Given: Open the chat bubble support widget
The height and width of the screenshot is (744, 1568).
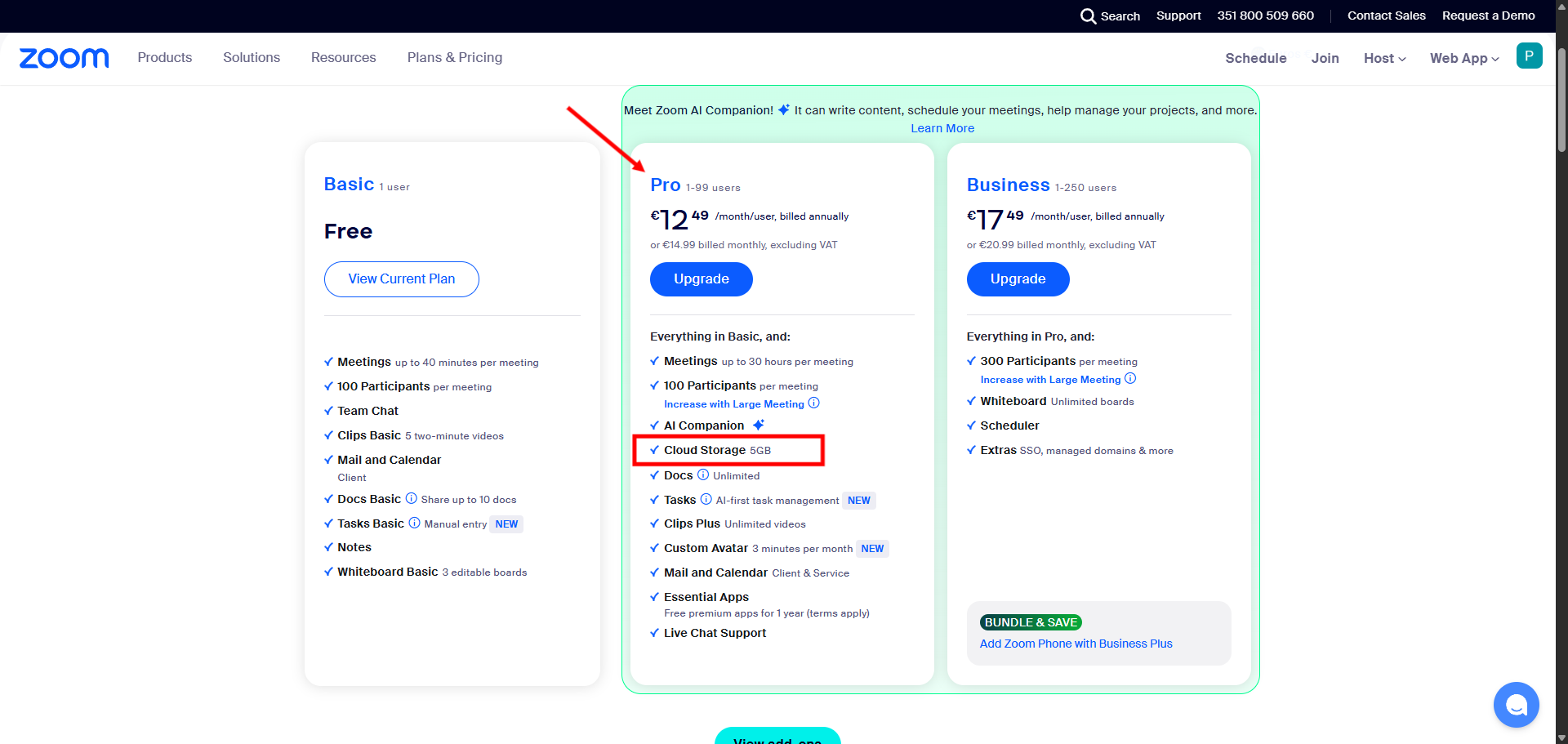Looking at the screenshot, I should [x=1516, y=704].
